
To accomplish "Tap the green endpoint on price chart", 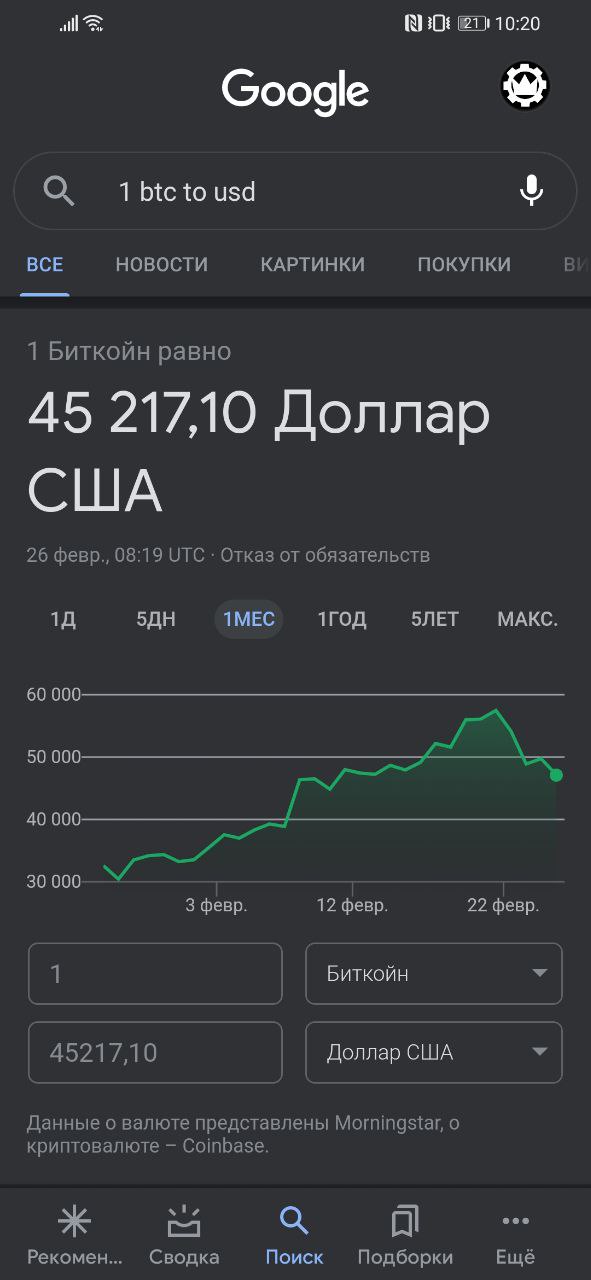I will coord(556,775).
